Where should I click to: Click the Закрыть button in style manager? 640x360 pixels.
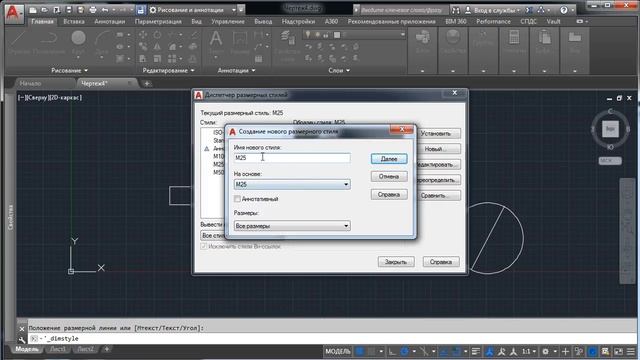coord(396,262)
